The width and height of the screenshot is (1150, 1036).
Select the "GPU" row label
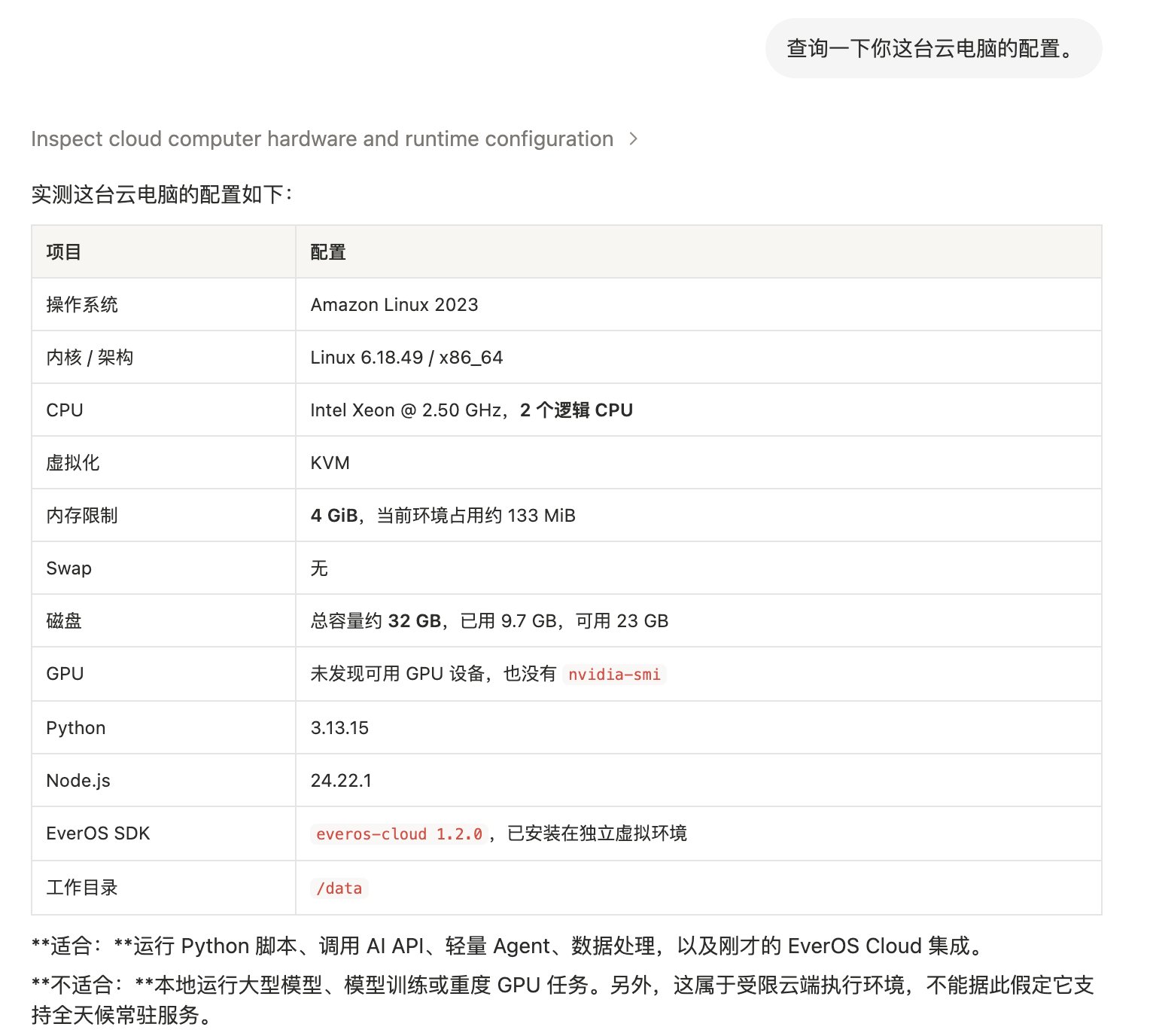[65, 673]
